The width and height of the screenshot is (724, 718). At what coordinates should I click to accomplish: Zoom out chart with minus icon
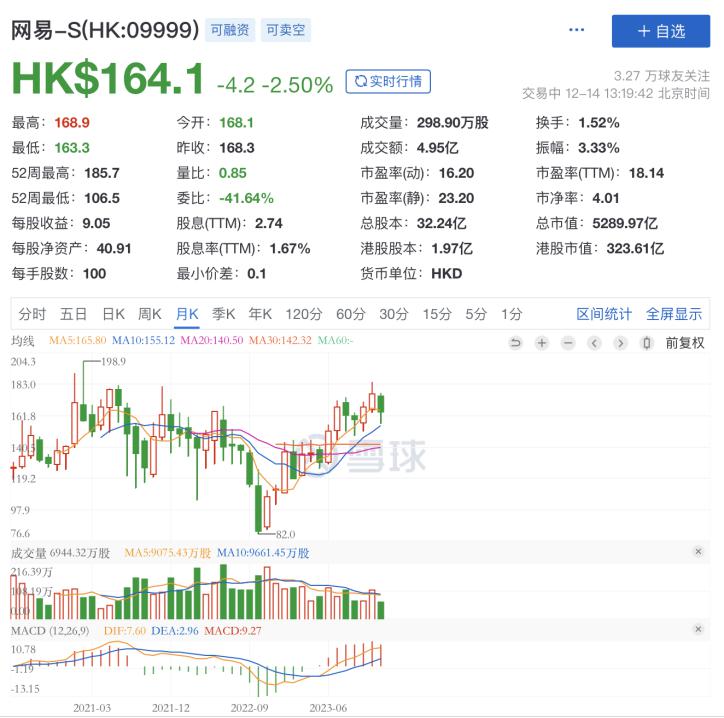pos(568,343)
